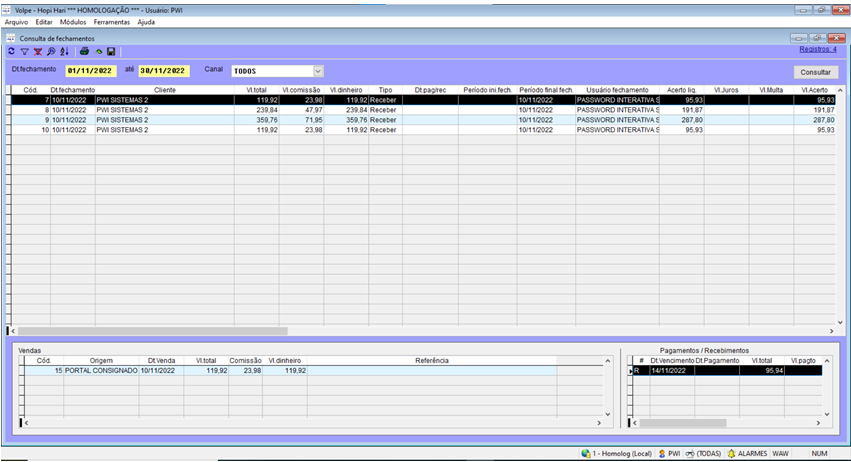Select the PORTAL CONSIGNADO sale row
The height and width of the screenshot is (462, 851).
pyautogui.click(x=100, y=370)
